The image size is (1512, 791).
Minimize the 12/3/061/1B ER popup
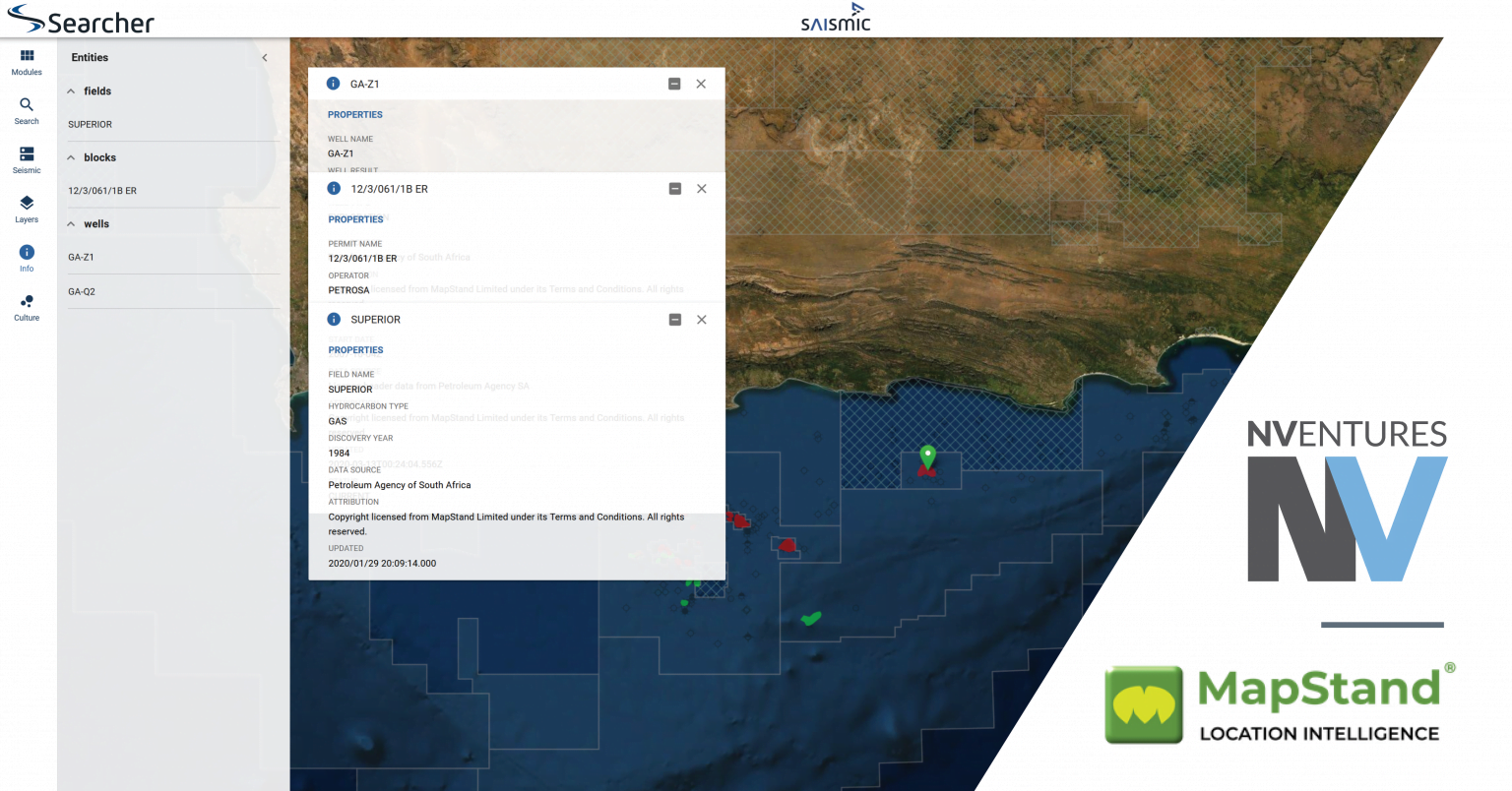674,188
